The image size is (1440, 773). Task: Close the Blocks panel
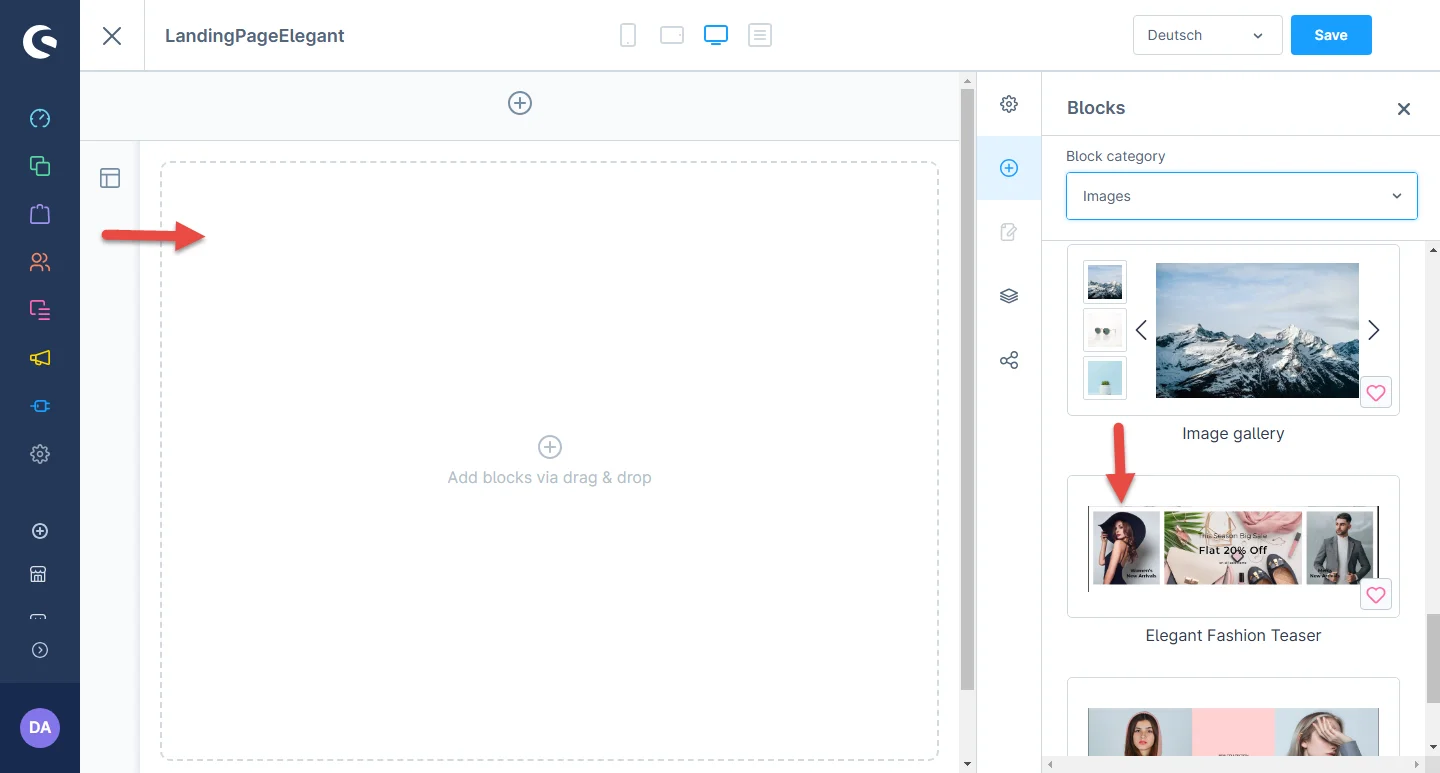pyautogui.click(x=1404, y=109)
